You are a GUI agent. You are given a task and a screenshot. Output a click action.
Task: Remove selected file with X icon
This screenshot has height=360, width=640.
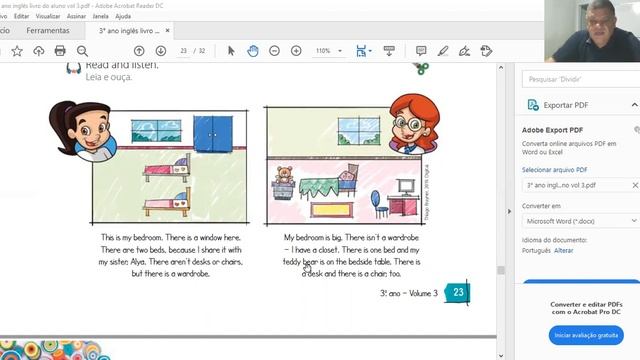tap(635, 185)
